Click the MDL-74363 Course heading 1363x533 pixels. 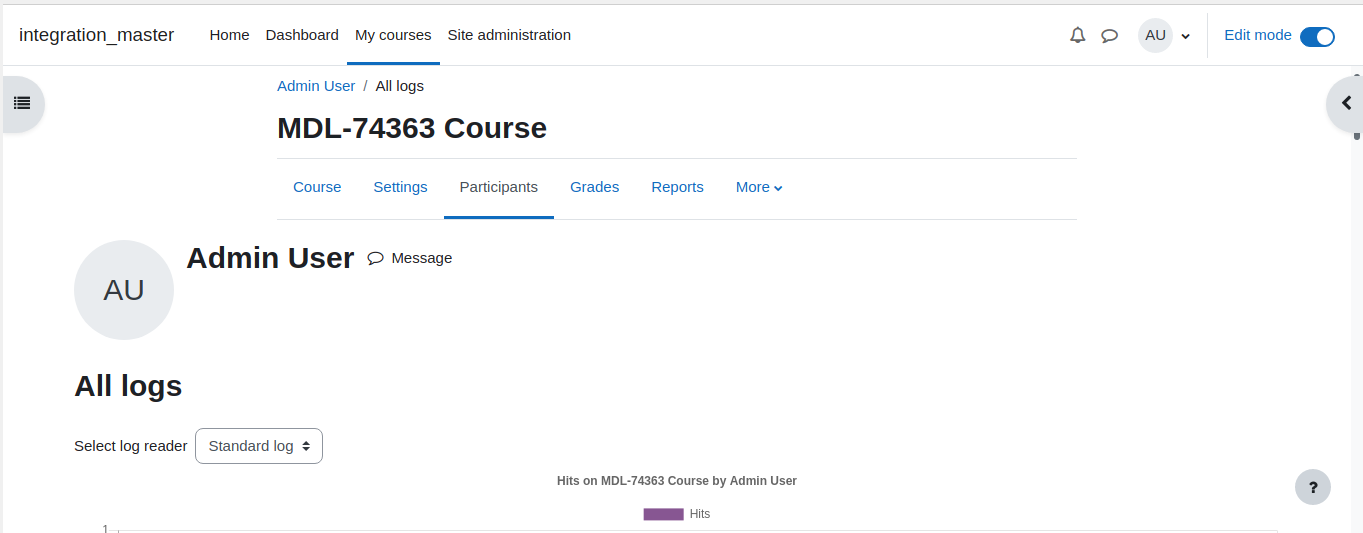click(x=412, y=128)
